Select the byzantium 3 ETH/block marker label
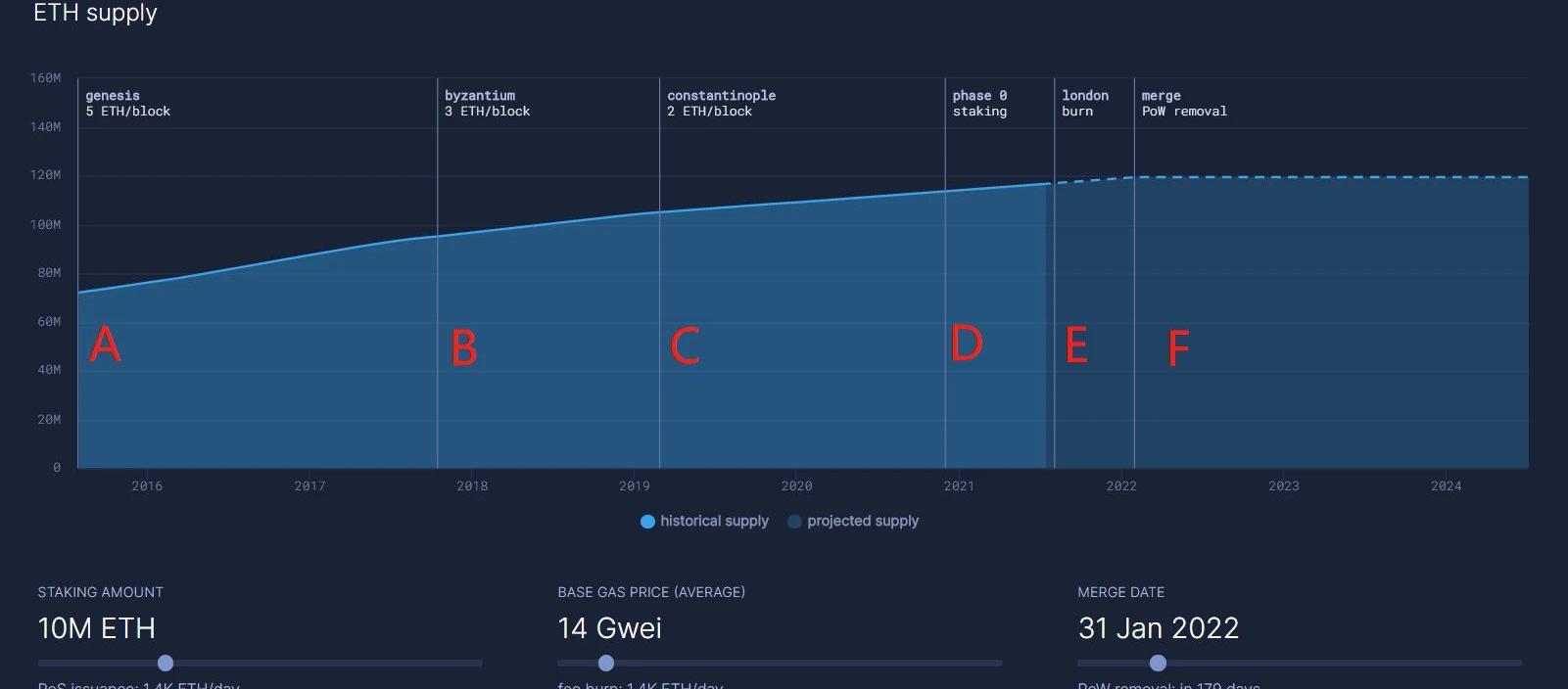The image size is (1568, 689). tap(487, 104)
